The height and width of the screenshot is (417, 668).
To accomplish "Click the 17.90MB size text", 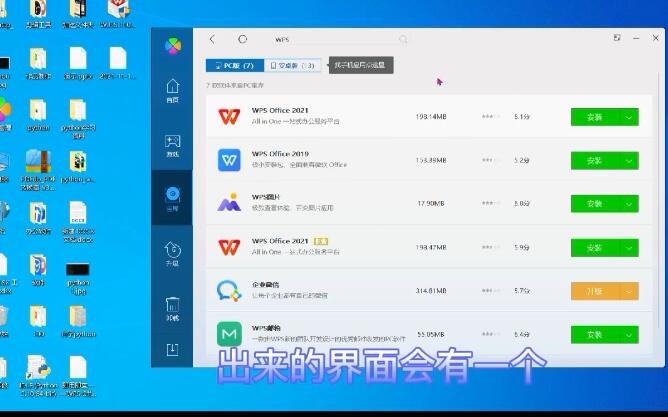I will 431,204.
